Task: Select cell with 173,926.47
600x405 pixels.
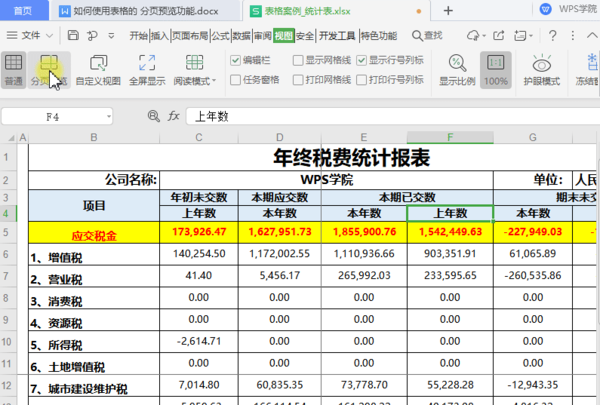Action: click(199, 232)
